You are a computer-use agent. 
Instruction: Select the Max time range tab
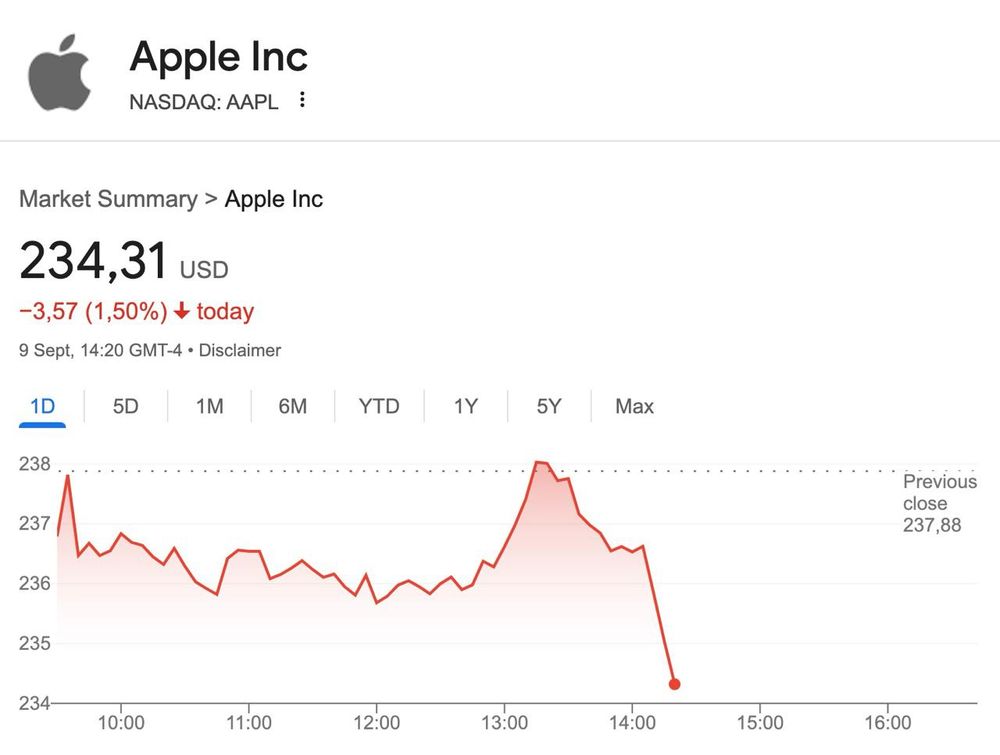coord(634,406)
